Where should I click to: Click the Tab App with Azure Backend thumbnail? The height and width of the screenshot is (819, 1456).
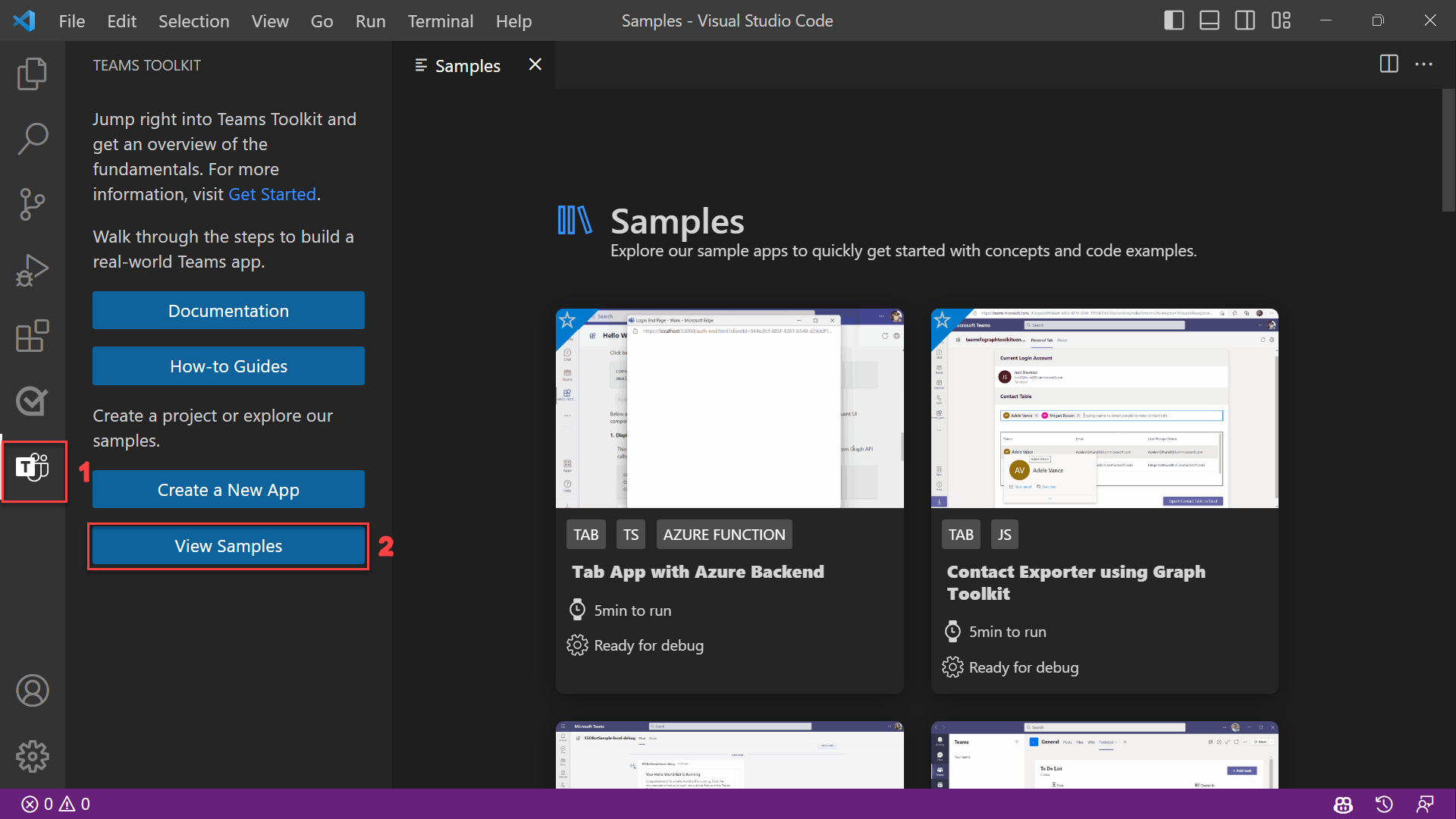[730, 409]
